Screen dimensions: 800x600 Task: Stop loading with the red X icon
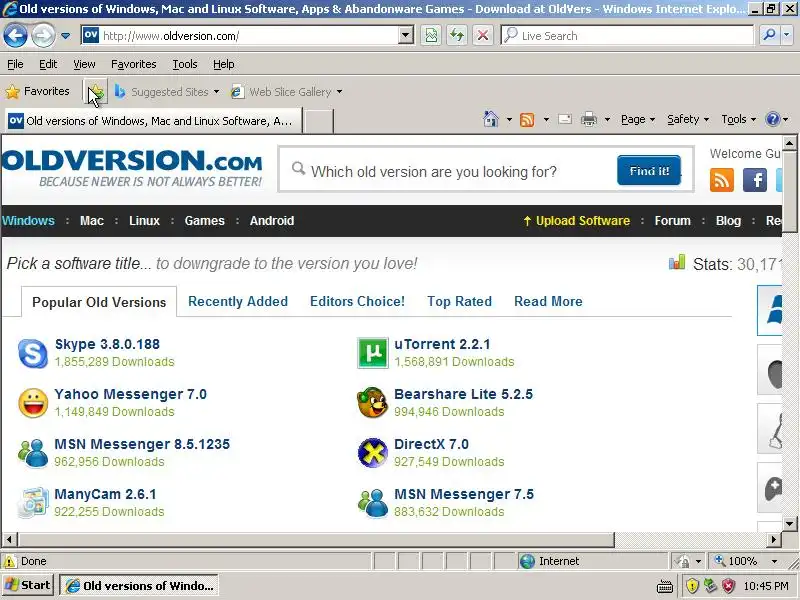coord(482,36)
